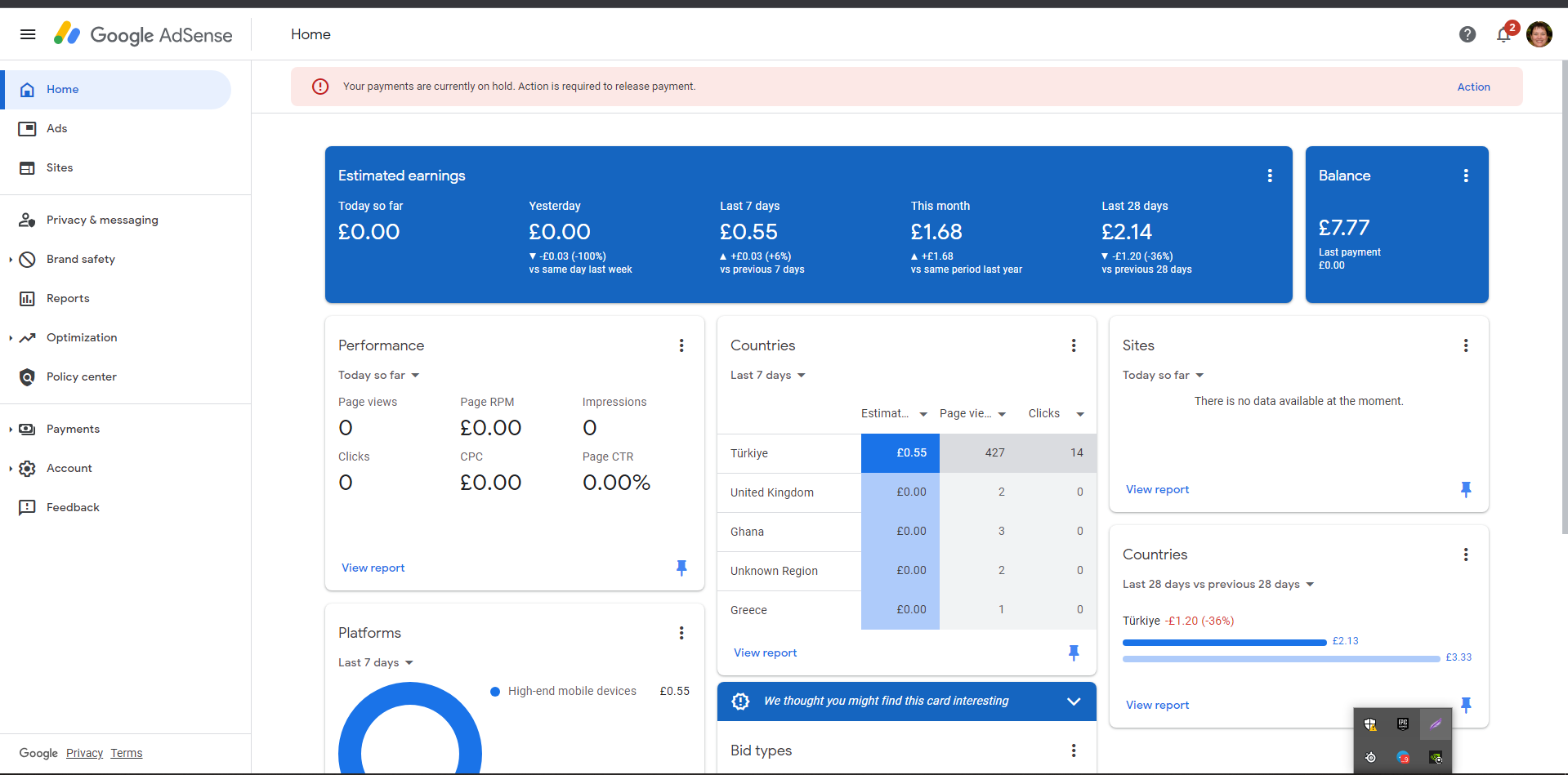Screen dimensions: 1568x775
Task: Click the Home house icon in sidebar
Action: coord(27,90)
